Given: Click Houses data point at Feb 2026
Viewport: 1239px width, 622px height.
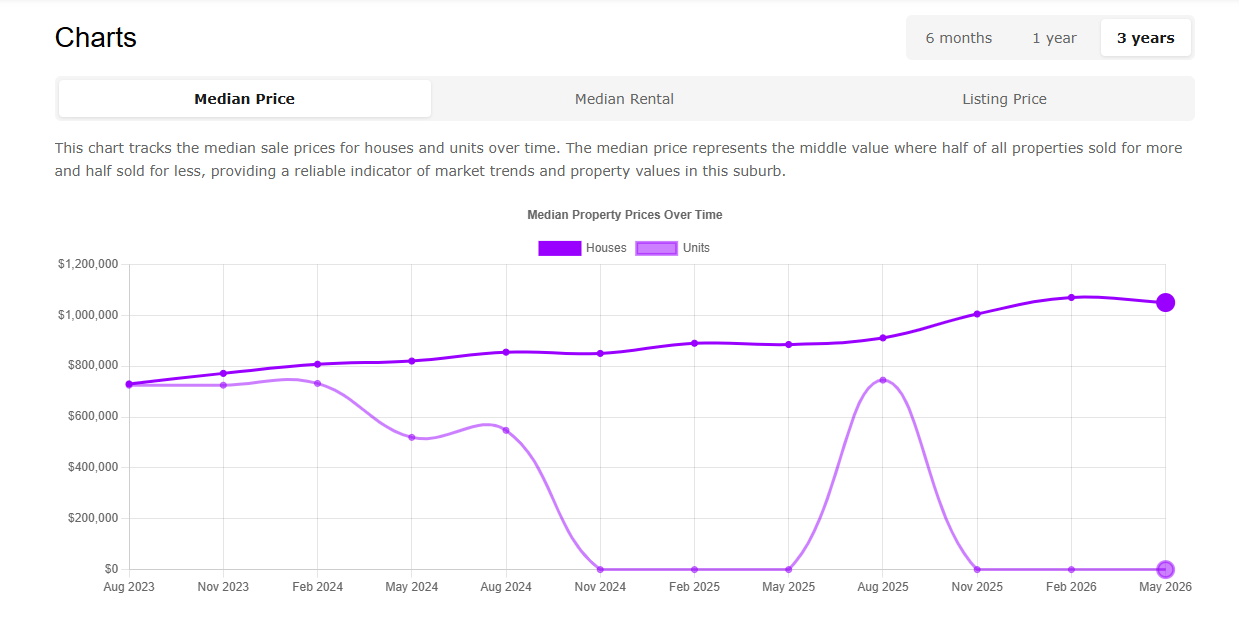Looking at the screenshot, I should 1071,297.
